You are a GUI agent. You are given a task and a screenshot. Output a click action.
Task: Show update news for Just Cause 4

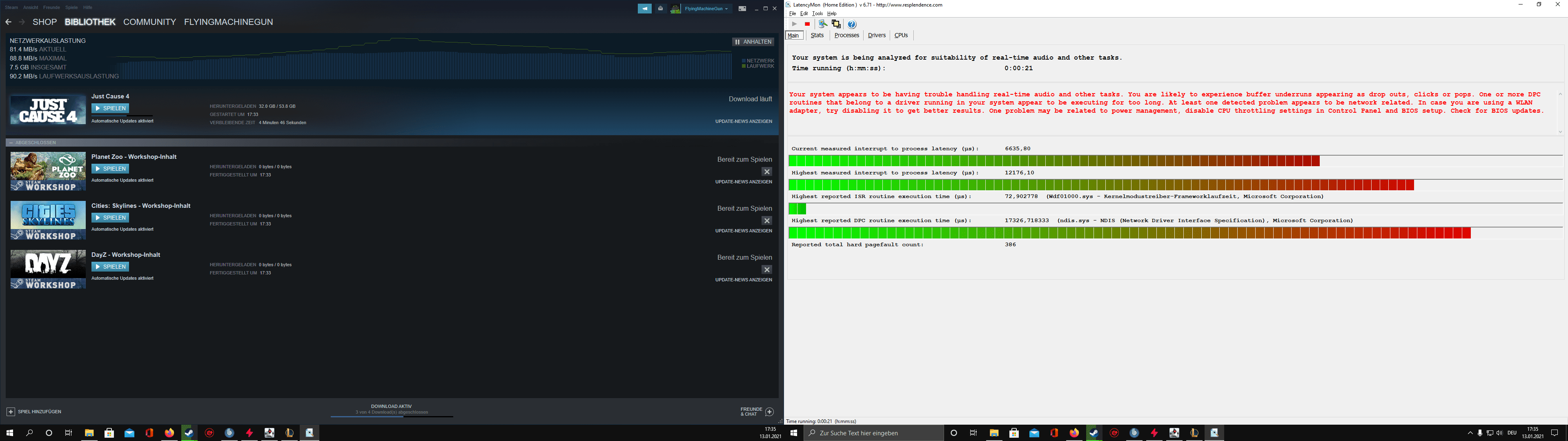tap(743, 121)
